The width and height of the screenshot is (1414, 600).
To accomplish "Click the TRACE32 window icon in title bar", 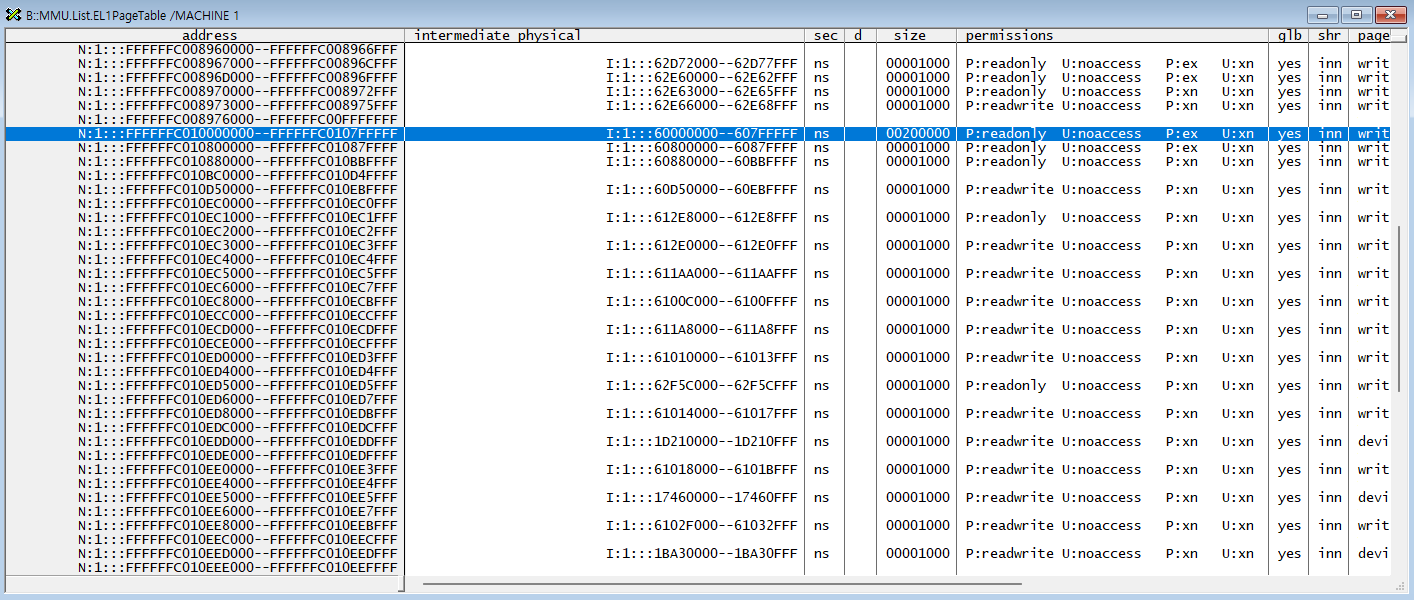I will point(13,15).
